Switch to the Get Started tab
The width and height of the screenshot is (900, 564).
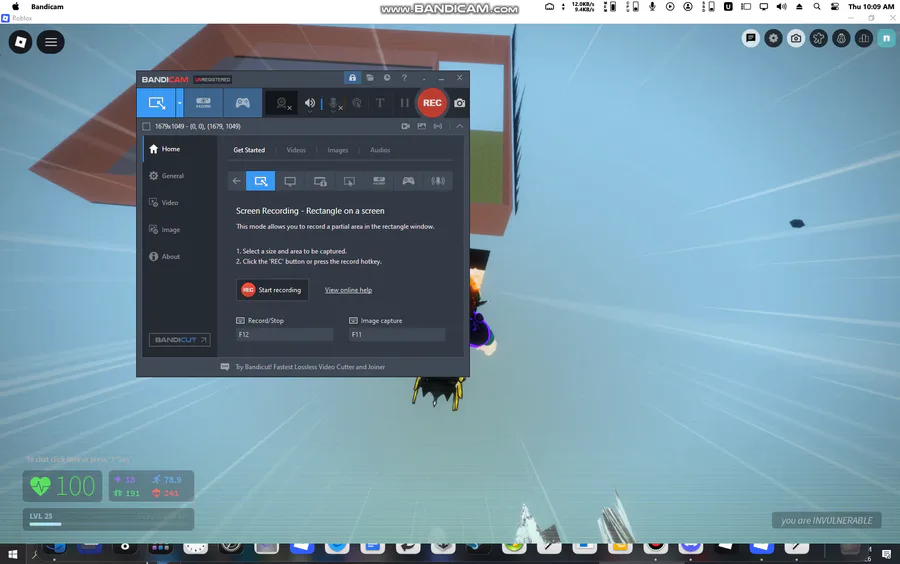(249, 150)
